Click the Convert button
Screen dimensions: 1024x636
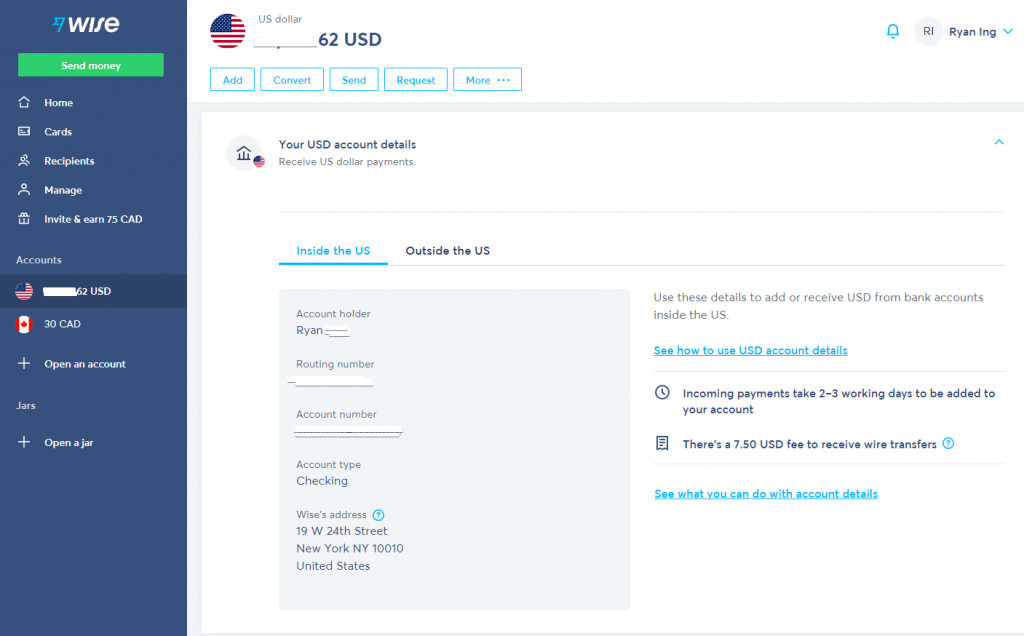point(292,80)
